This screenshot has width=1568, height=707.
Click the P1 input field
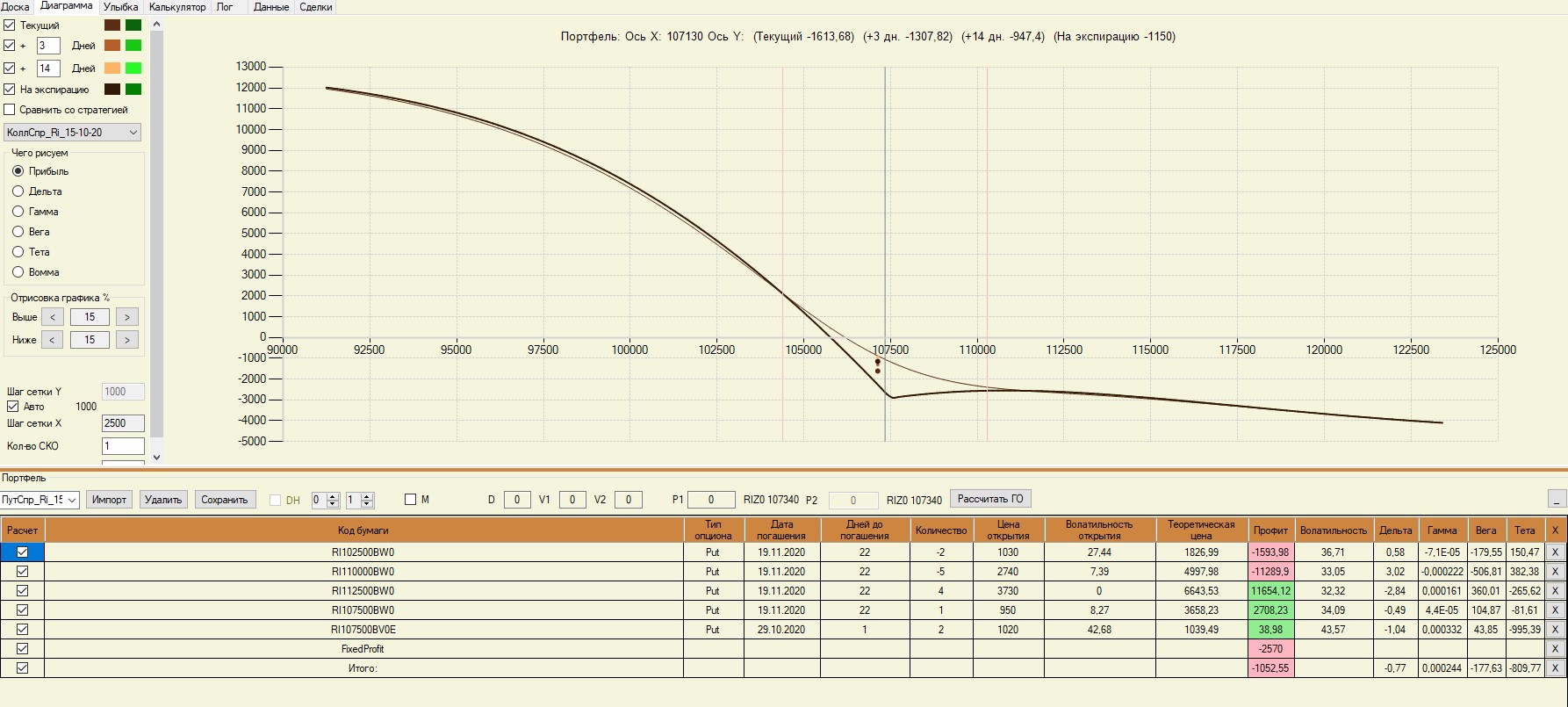pos(711,500)
